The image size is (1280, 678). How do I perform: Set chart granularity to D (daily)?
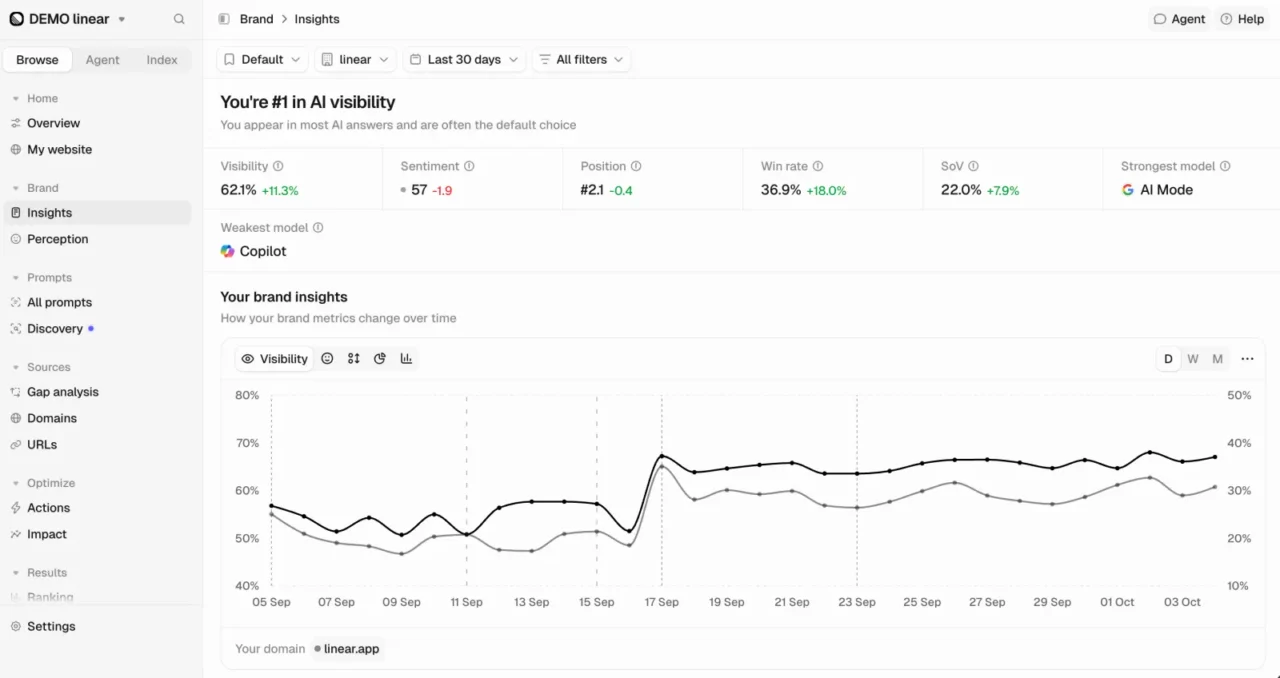click(1168, 359)
